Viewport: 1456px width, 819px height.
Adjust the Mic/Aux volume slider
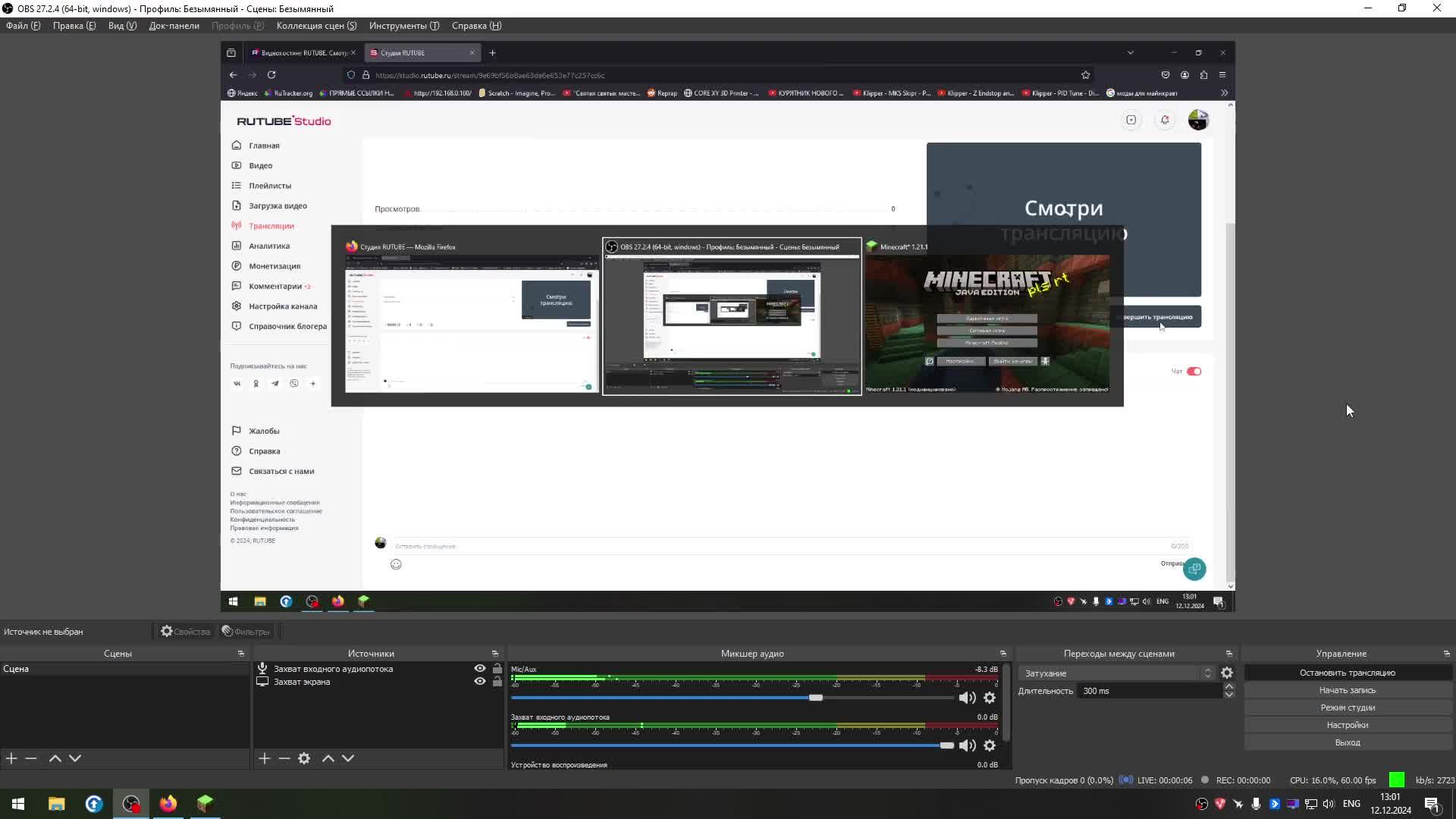[815, 698]
